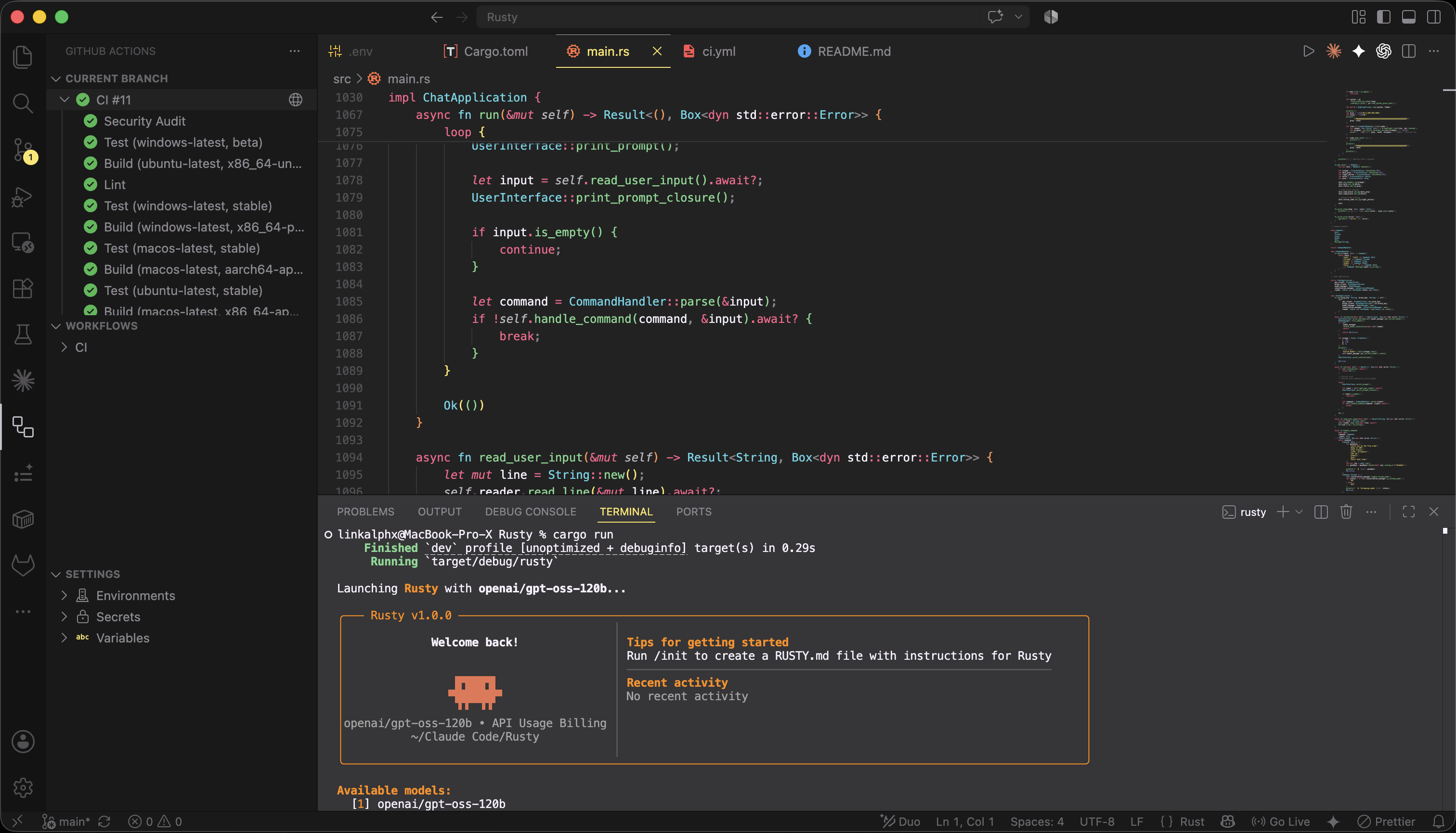
Task: Select the Lint job
Action: 115,184
